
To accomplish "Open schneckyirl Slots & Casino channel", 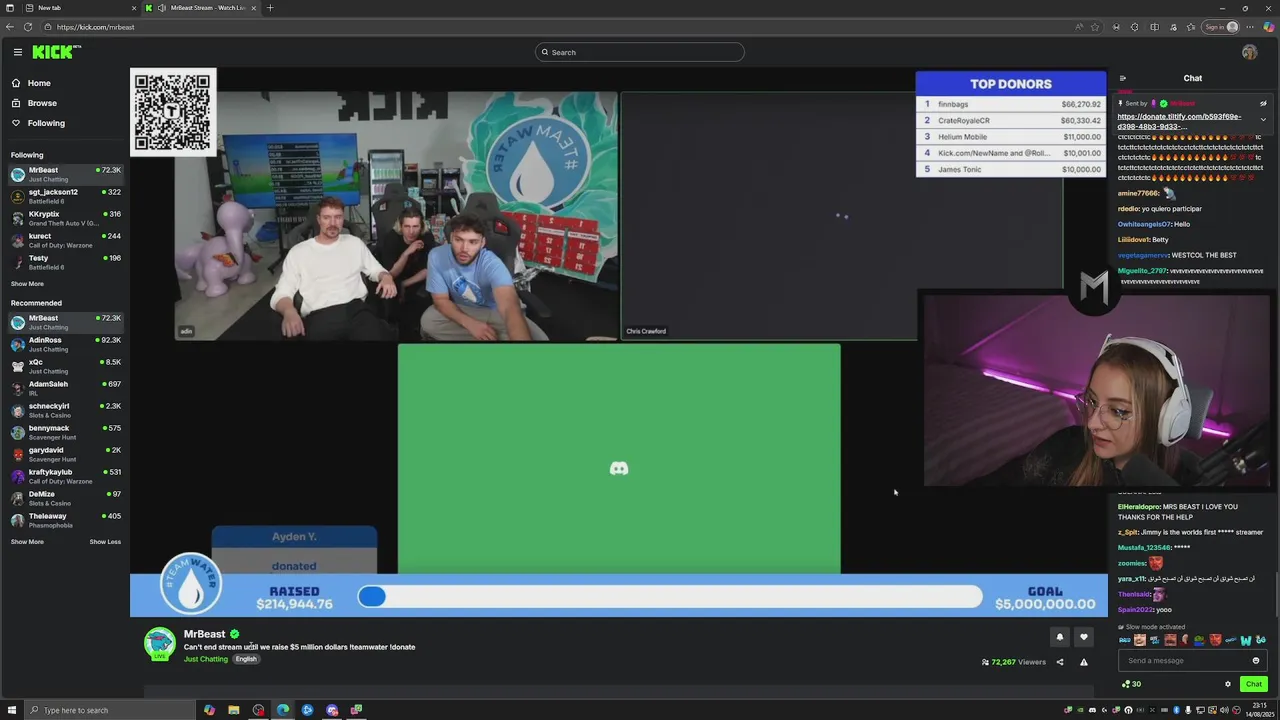I will [x=65, y=410].
